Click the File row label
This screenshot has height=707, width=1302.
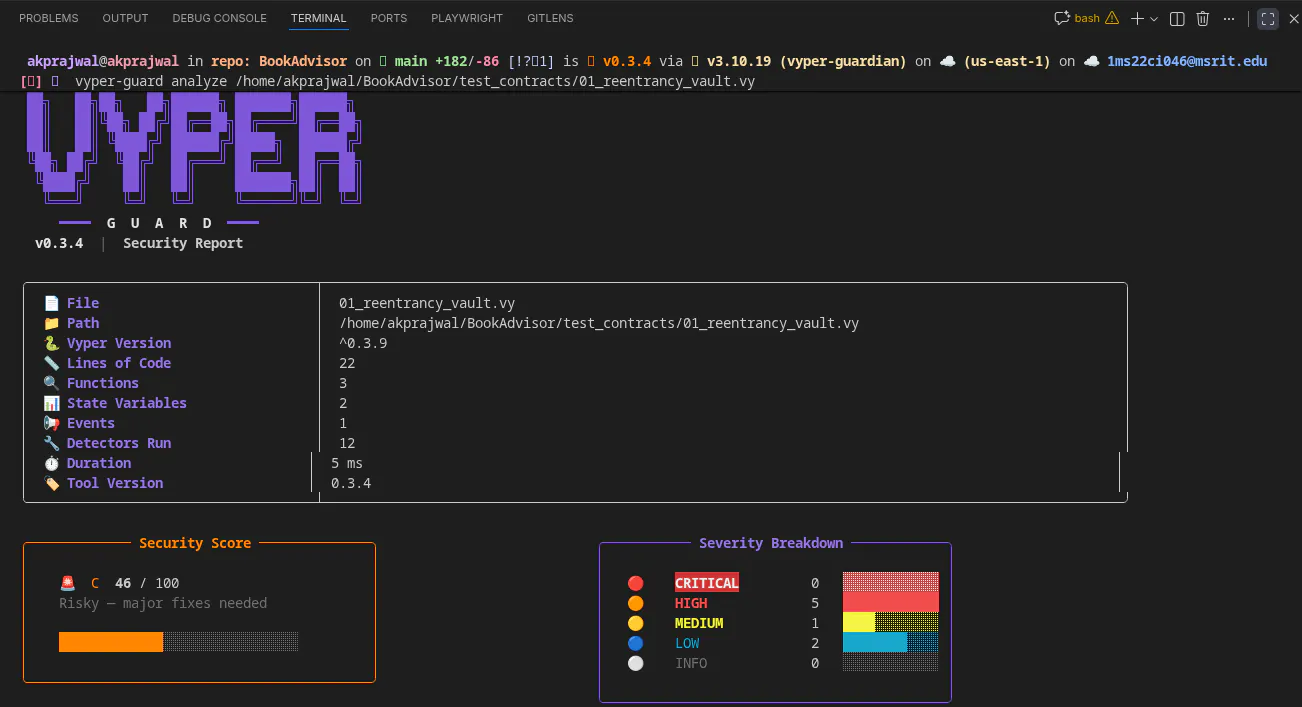pyautogui.click(x=83, y=303)
